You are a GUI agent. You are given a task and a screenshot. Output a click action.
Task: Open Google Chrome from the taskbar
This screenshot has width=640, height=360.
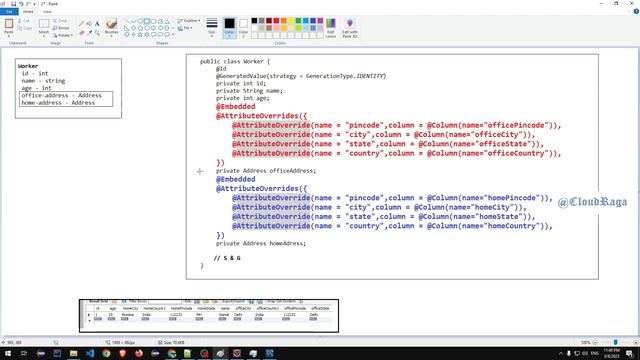106,353
